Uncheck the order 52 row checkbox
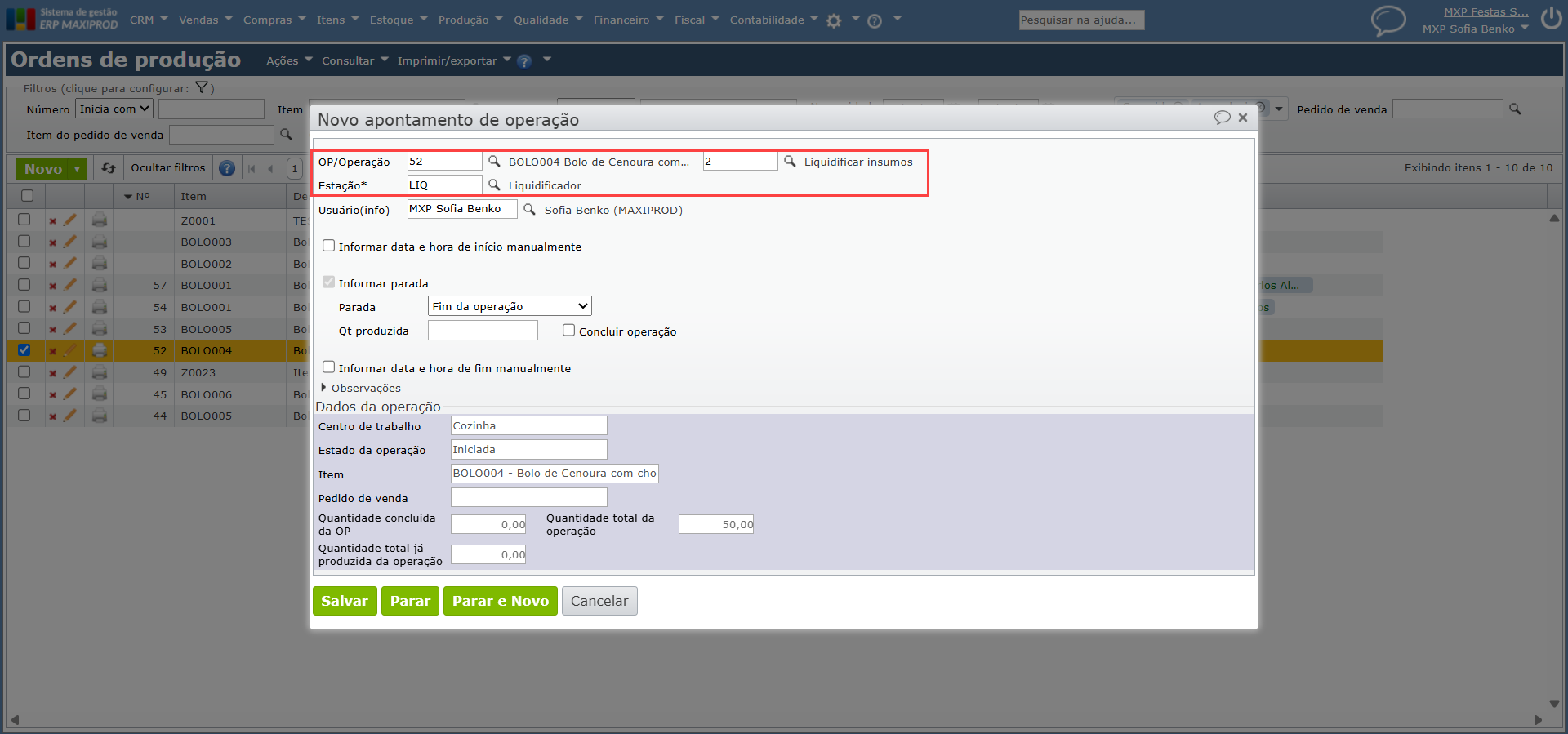The image size is (1568, 734). tap(24, 349)
